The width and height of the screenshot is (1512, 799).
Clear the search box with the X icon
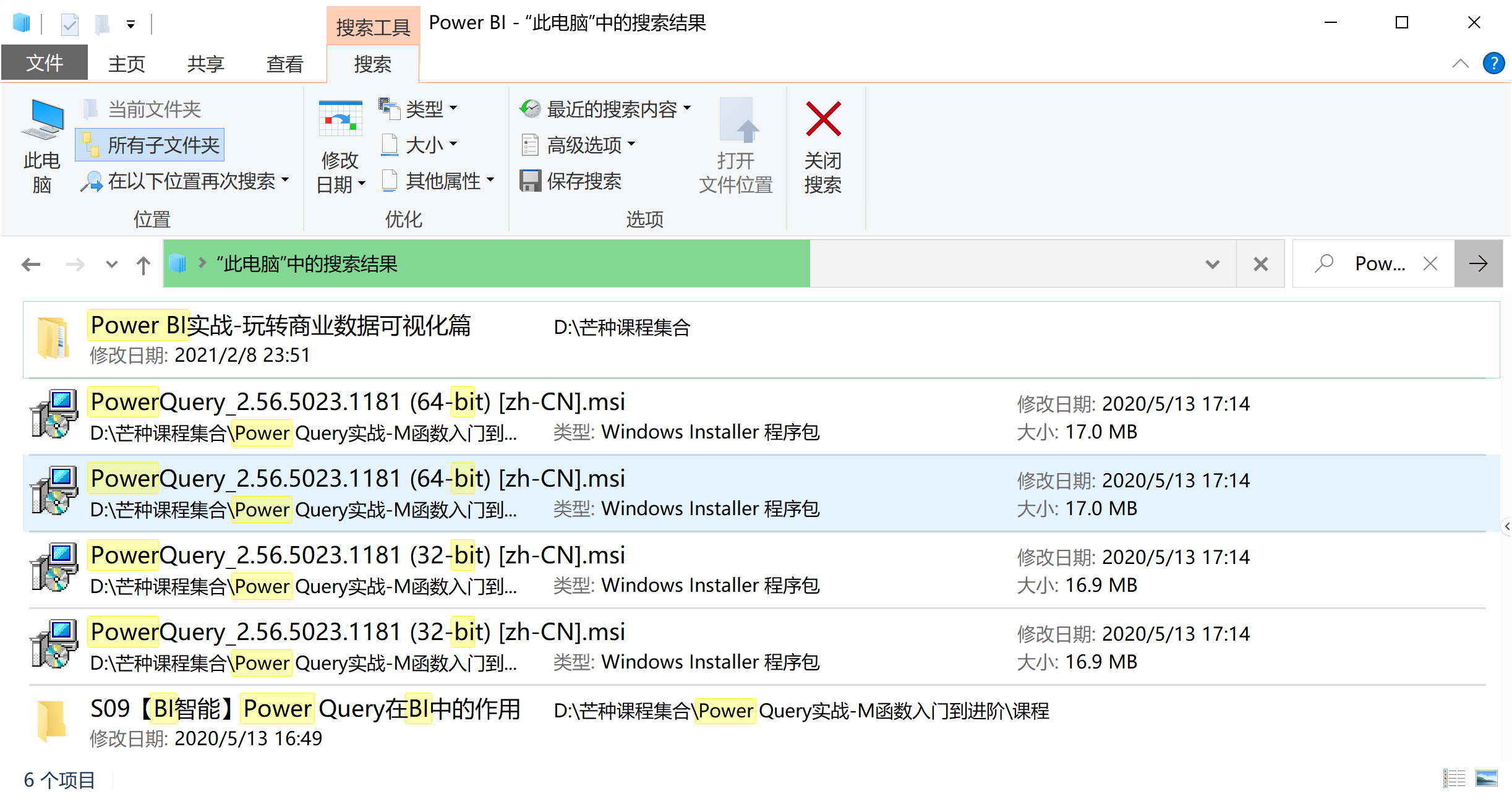click(x=1430, y=264)
